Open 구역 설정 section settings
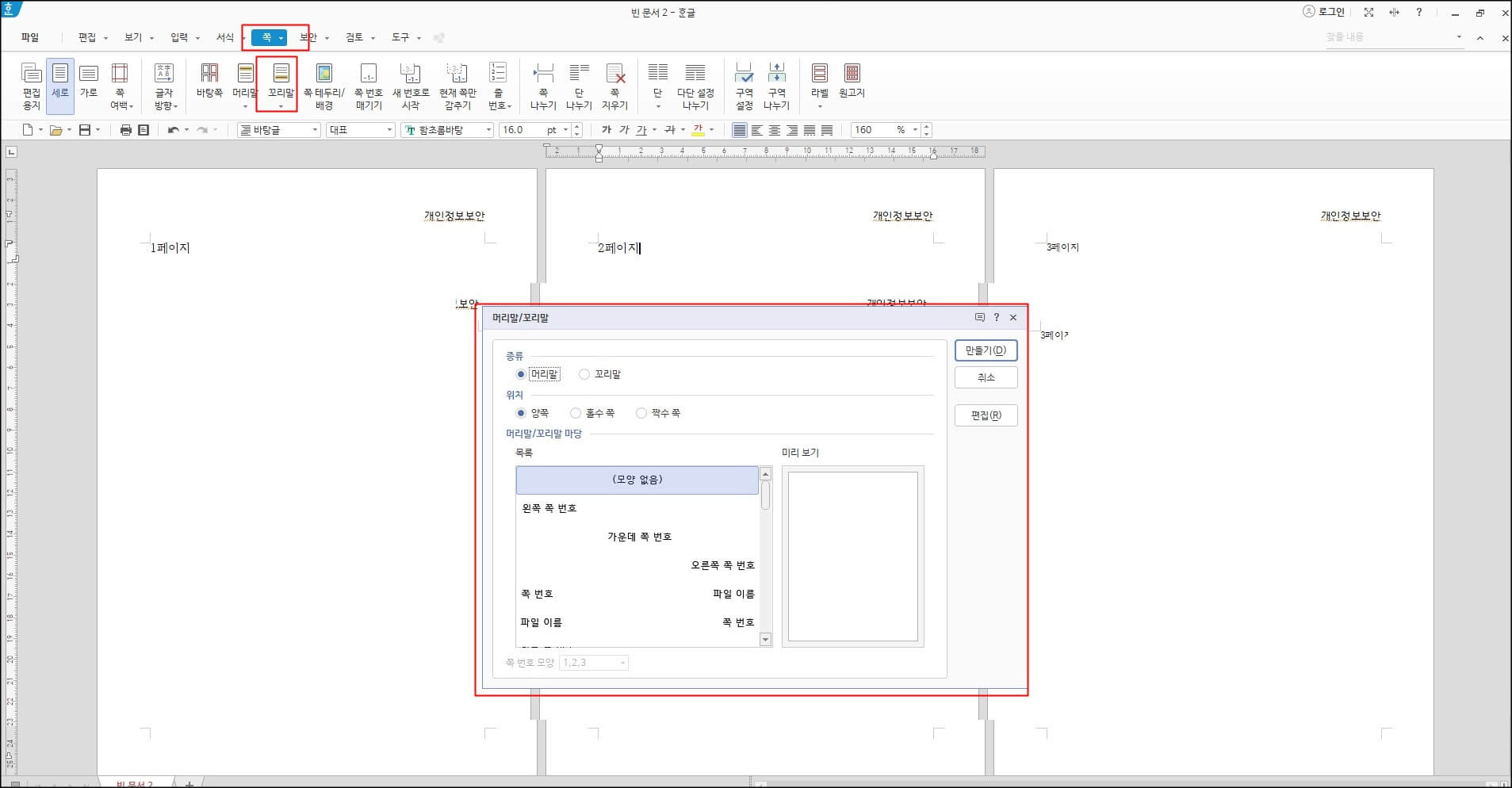Viewport: 1512px width, 788px height. pyautogui.click(x=744, y=86)
